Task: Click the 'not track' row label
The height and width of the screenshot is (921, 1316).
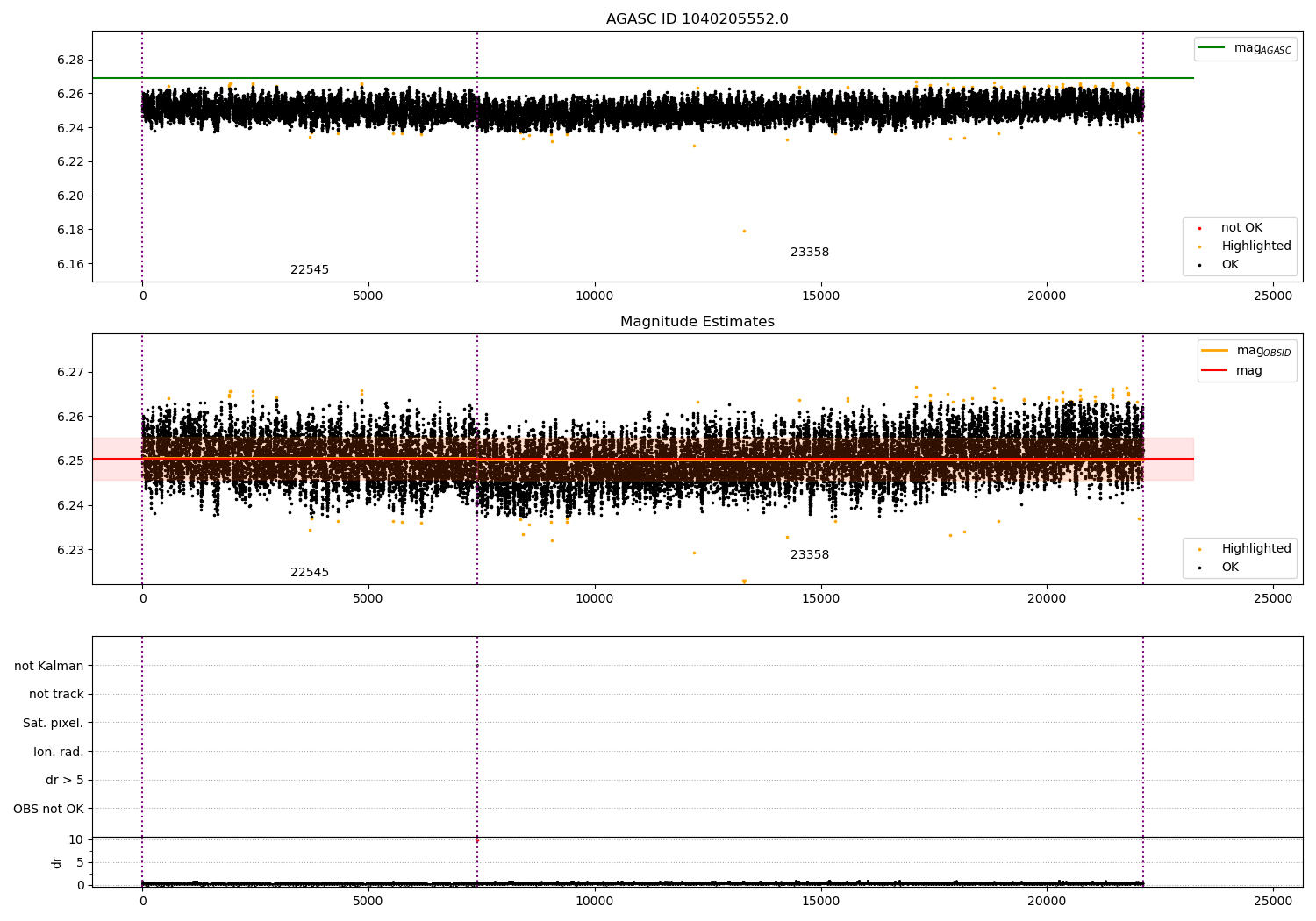Action: coord(56,695)
